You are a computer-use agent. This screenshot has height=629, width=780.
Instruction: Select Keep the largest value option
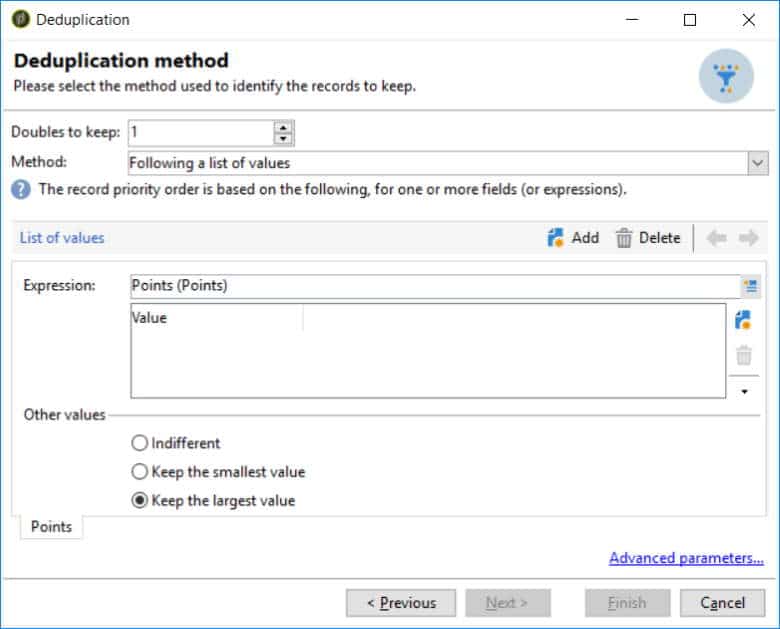140,501
